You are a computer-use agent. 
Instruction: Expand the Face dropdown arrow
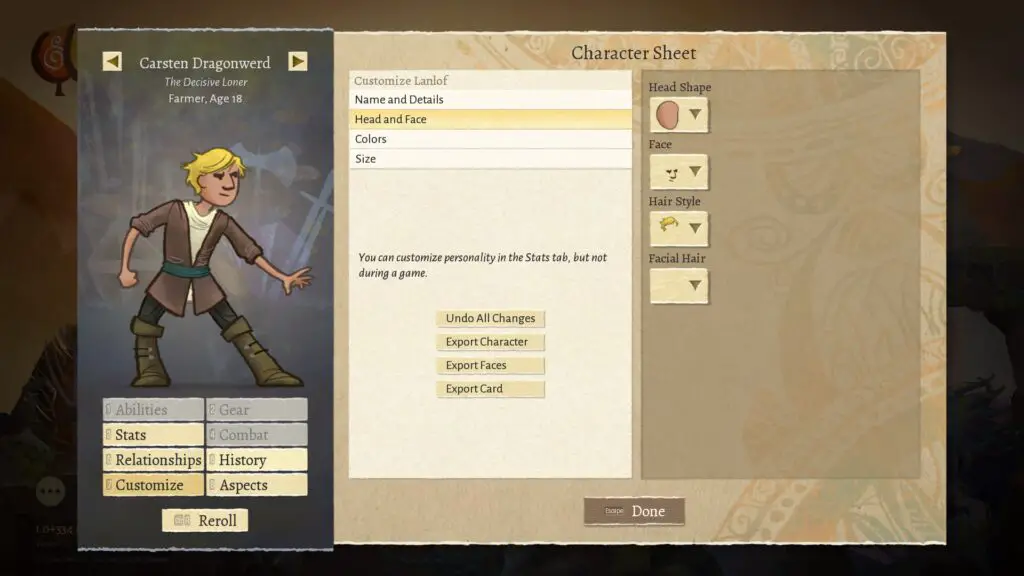pos(696,172)
